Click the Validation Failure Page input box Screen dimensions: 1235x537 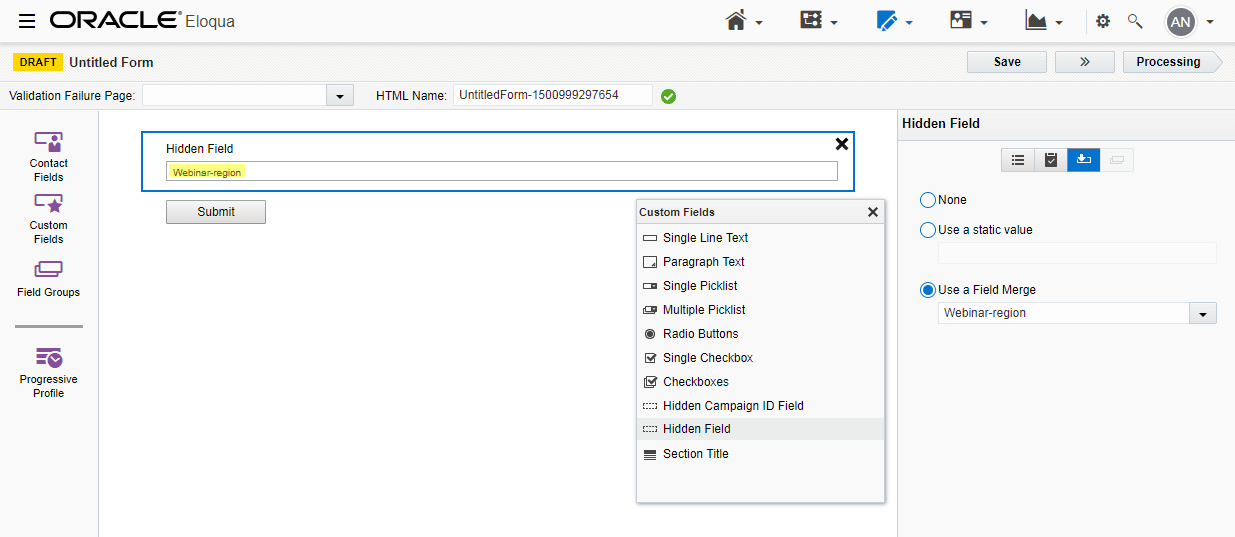tap(234, 95)
